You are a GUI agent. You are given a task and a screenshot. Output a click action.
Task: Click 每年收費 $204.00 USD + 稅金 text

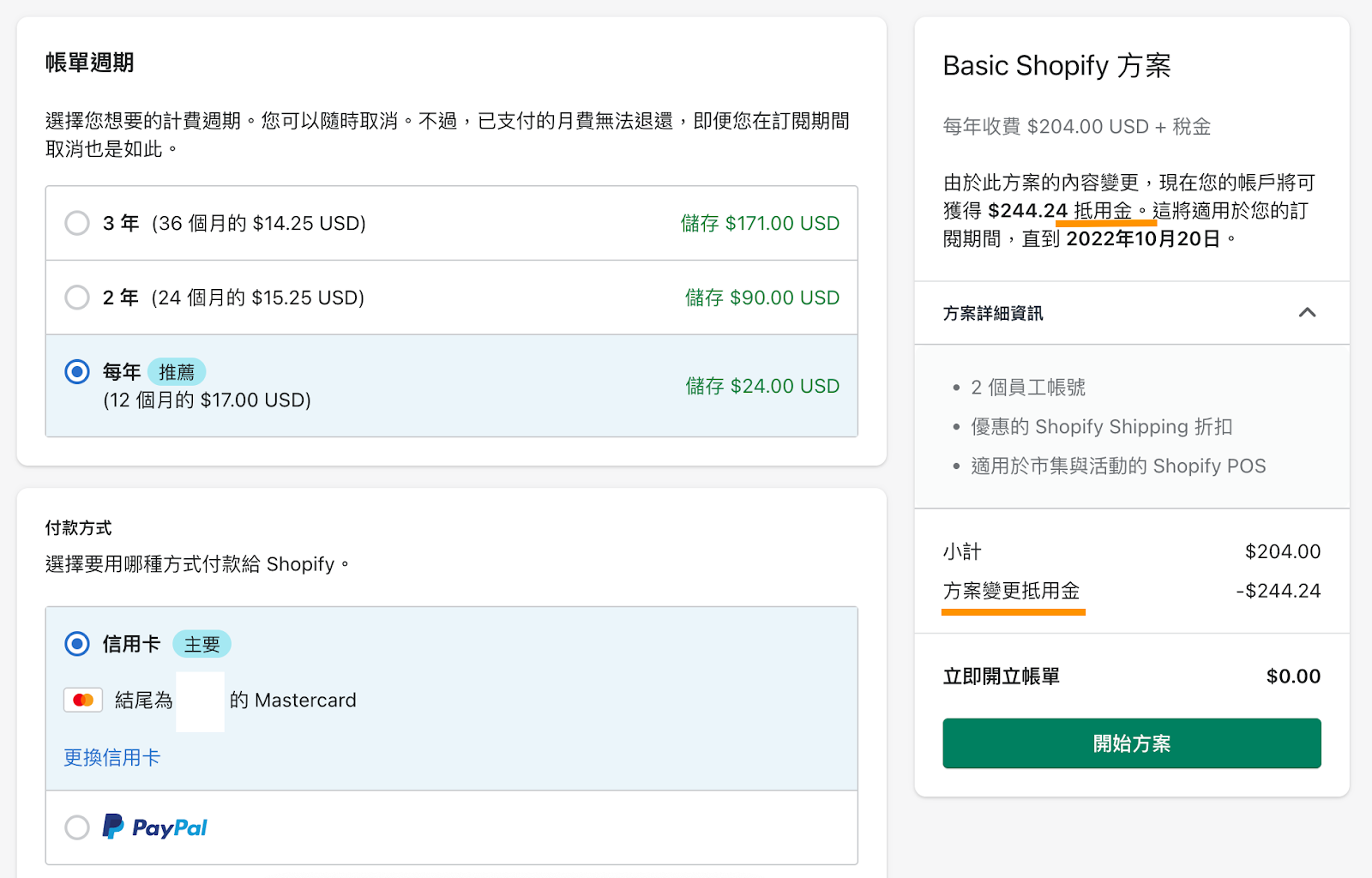pyautogui.click(x=1077, y=127)
